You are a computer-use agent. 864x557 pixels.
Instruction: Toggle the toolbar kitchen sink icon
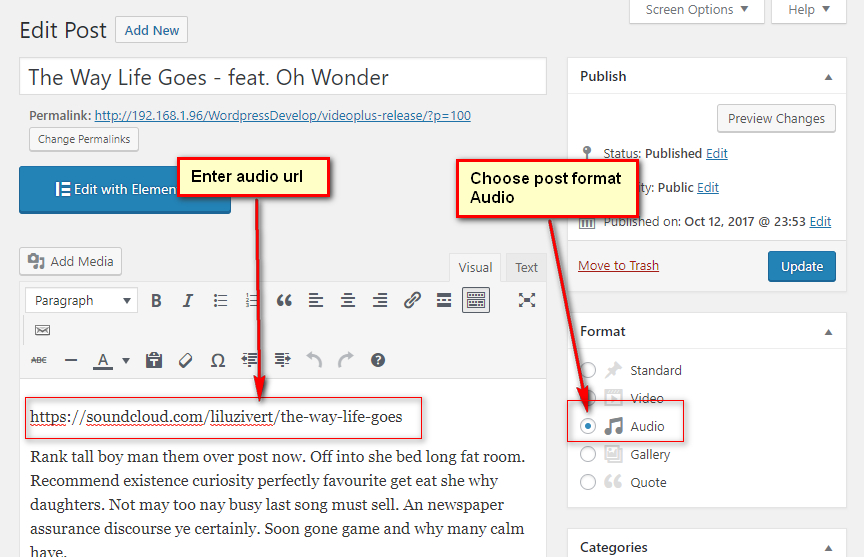(475, 300)
